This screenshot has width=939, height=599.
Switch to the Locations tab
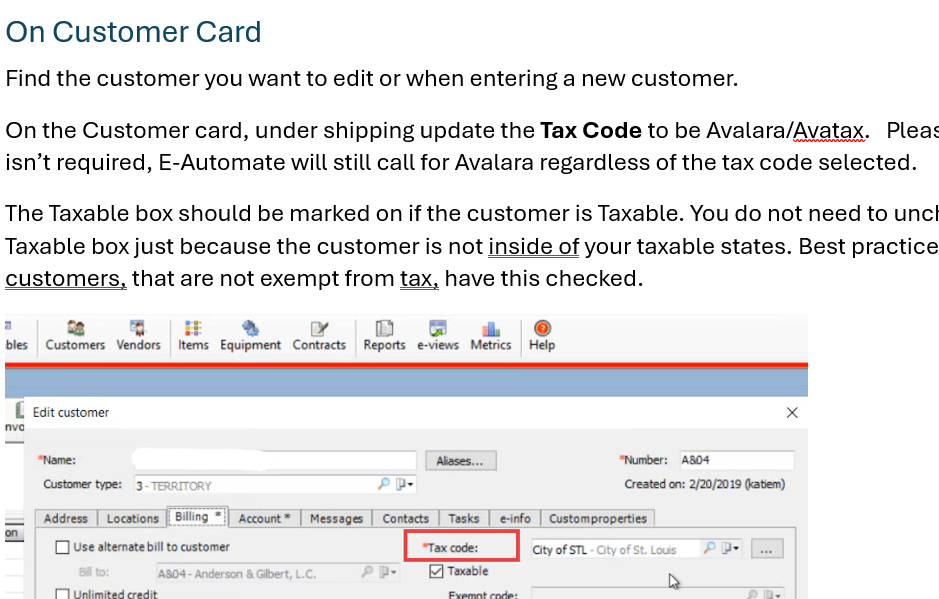pos(132,518)
